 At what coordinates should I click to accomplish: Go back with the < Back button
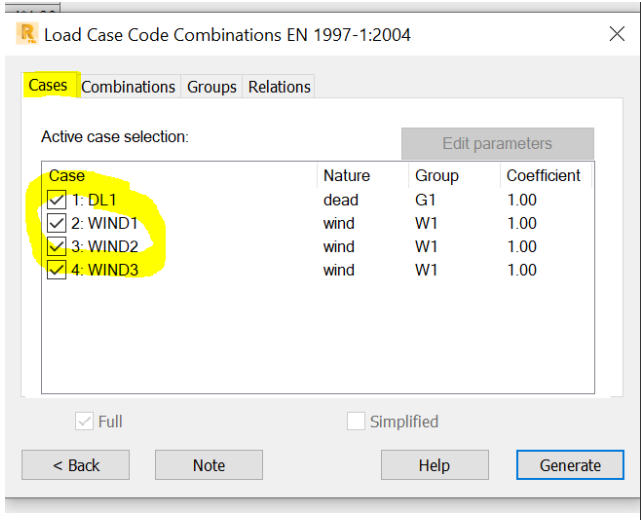point(76,465)
